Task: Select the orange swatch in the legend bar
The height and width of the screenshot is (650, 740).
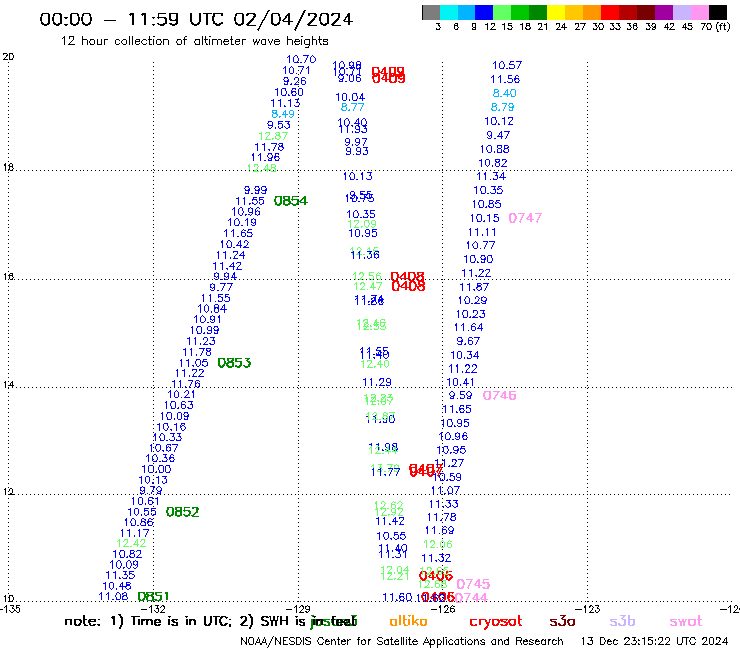Action: point(592,12)
